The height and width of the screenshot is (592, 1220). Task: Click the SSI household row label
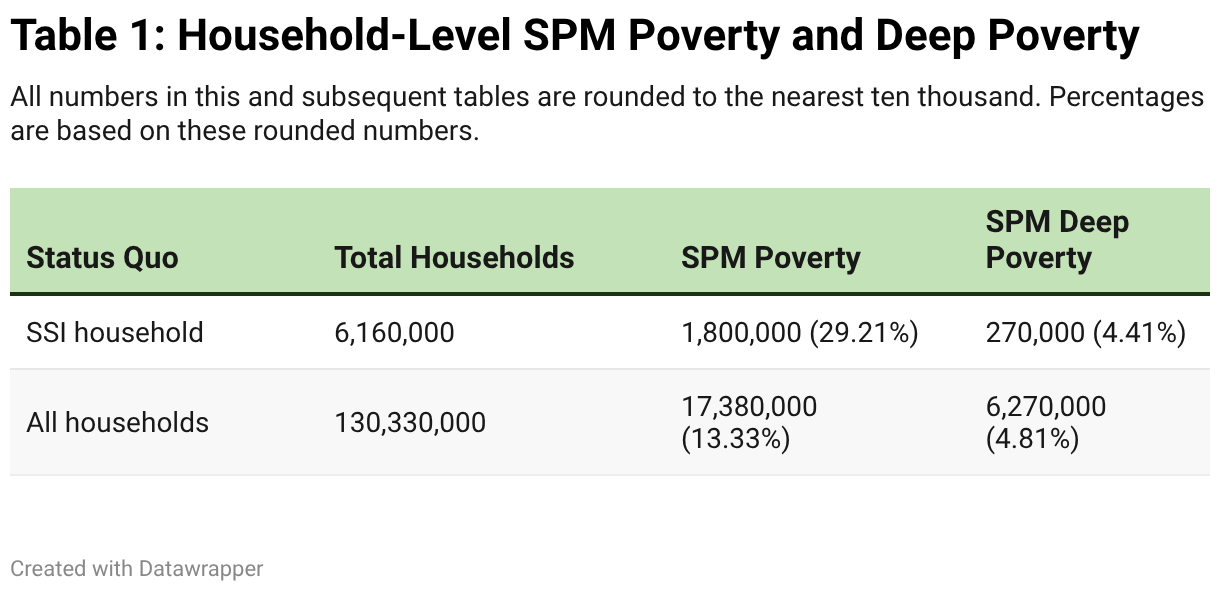[115, 332]
